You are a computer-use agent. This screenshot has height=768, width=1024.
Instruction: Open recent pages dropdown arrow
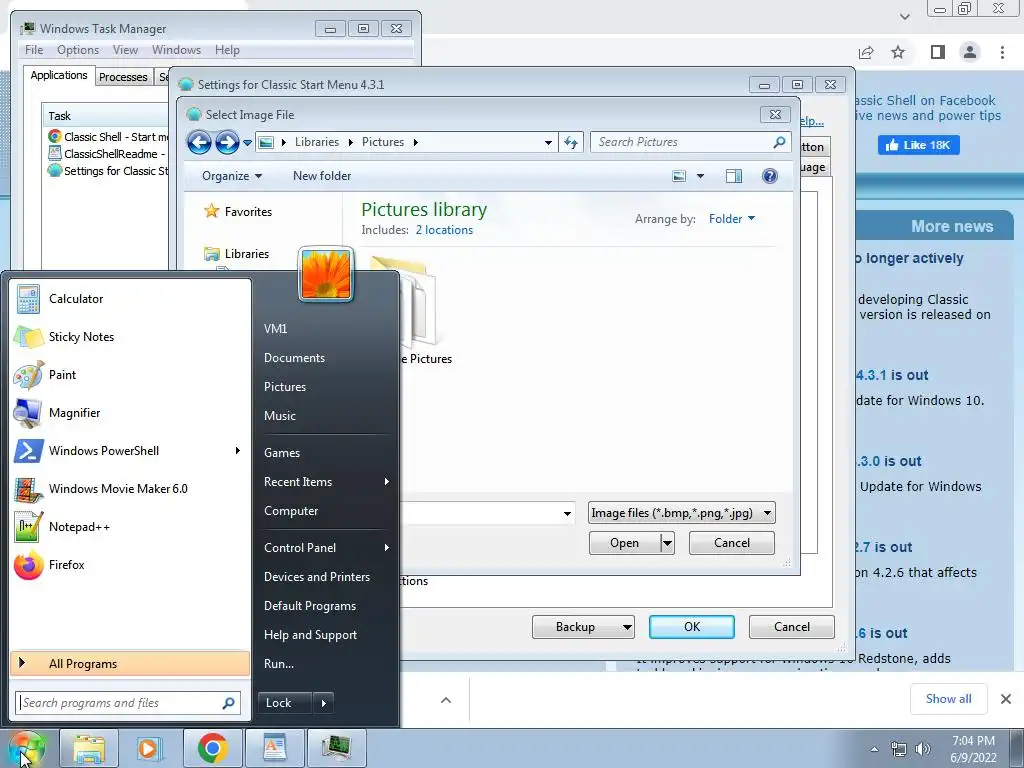coord(248,142)
